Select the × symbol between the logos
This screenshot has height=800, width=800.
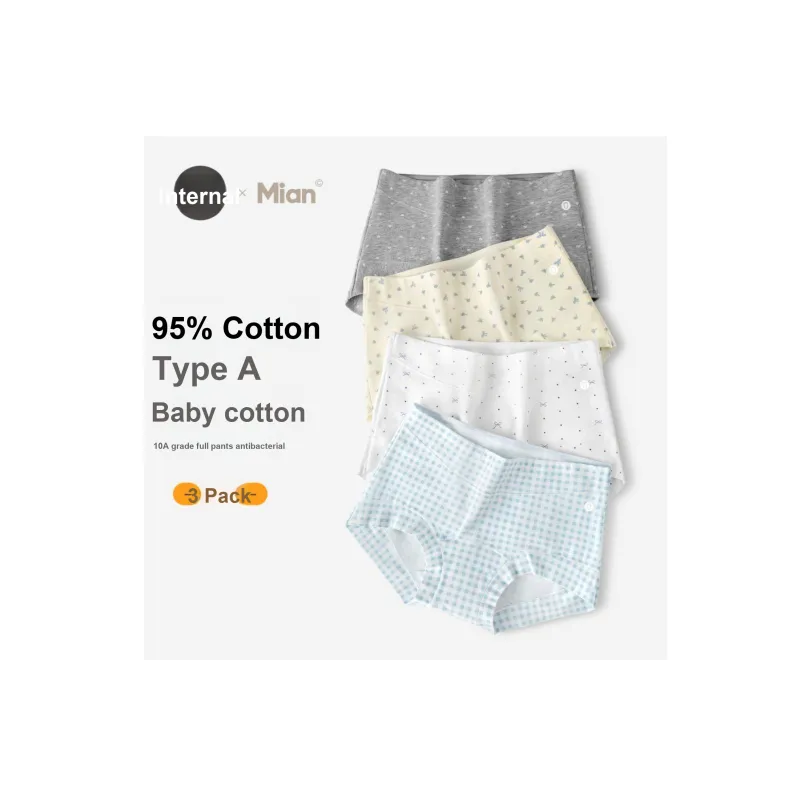pos(242,192)
